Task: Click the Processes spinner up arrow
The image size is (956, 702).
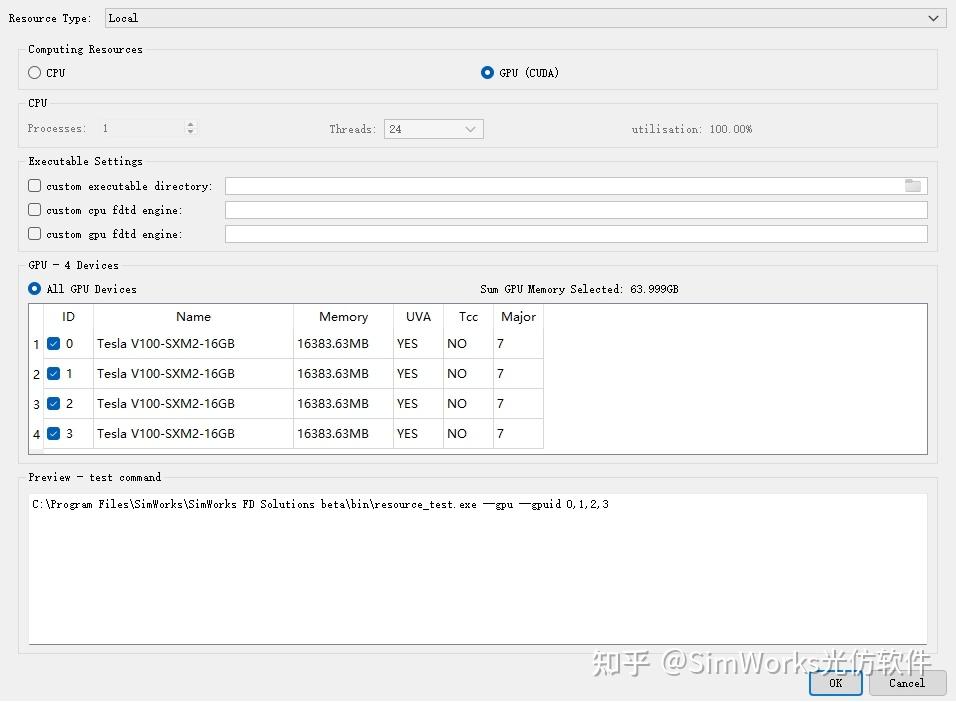Action: click(191, 124)
